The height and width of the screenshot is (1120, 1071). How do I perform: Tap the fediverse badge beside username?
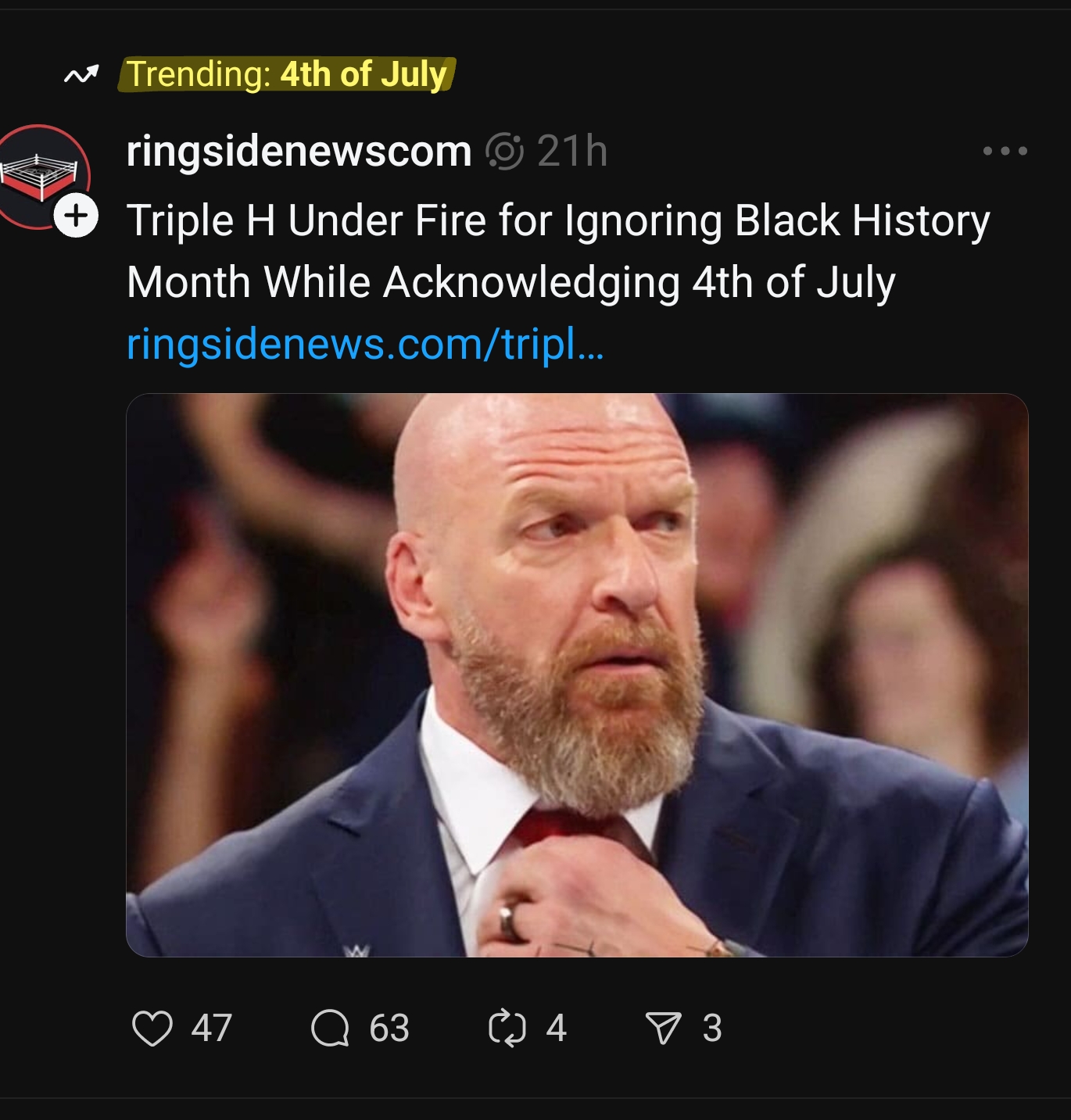tap(504, 152)
